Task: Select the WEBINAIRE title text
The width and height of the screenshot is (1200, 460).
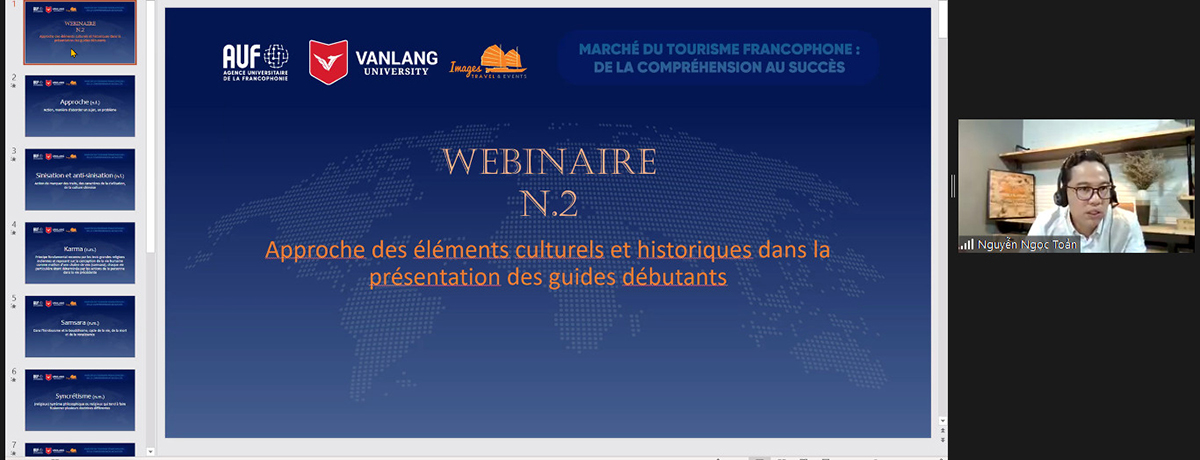Action: point(549,164)
